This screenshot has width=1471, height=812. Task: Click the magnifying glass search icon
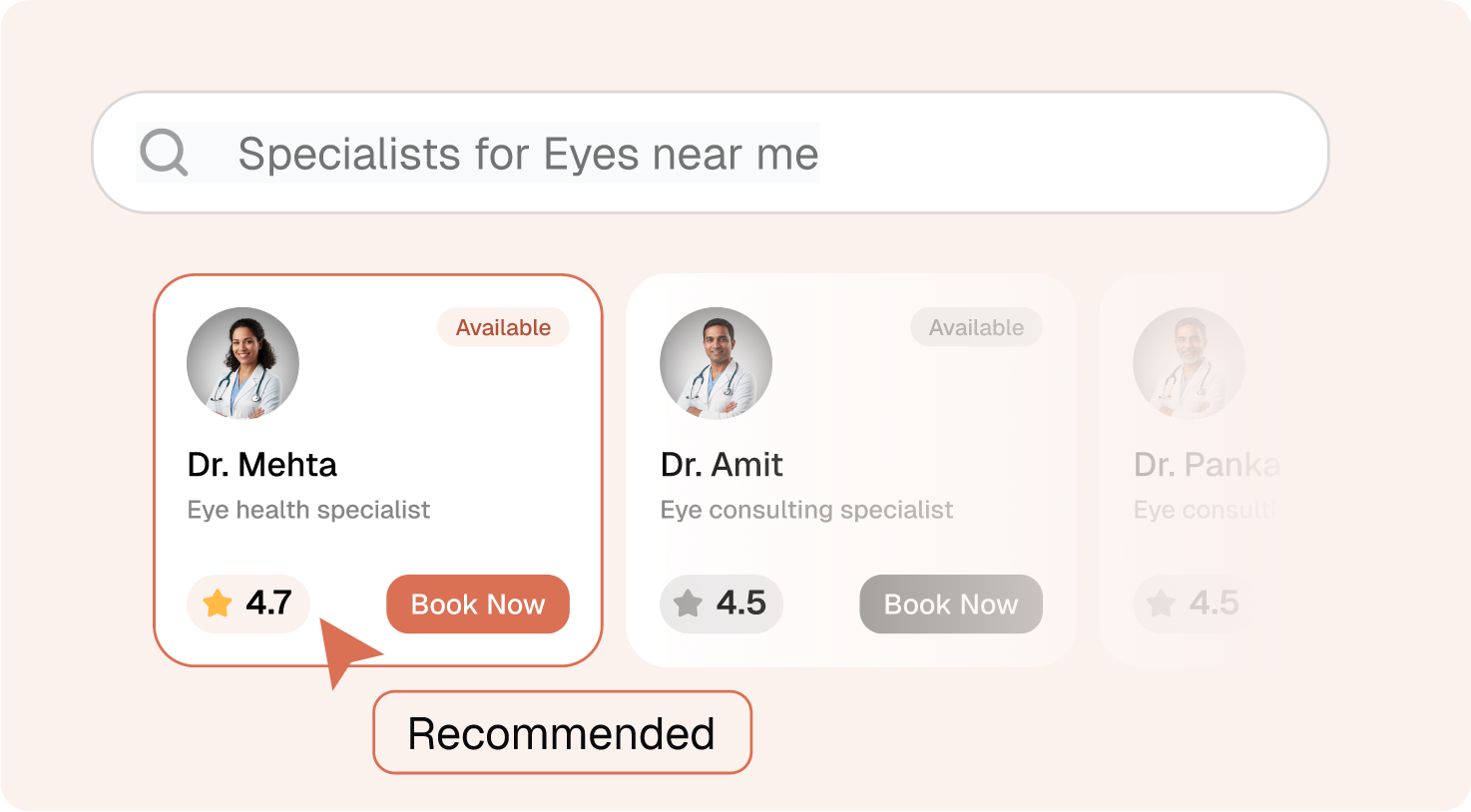163,153
